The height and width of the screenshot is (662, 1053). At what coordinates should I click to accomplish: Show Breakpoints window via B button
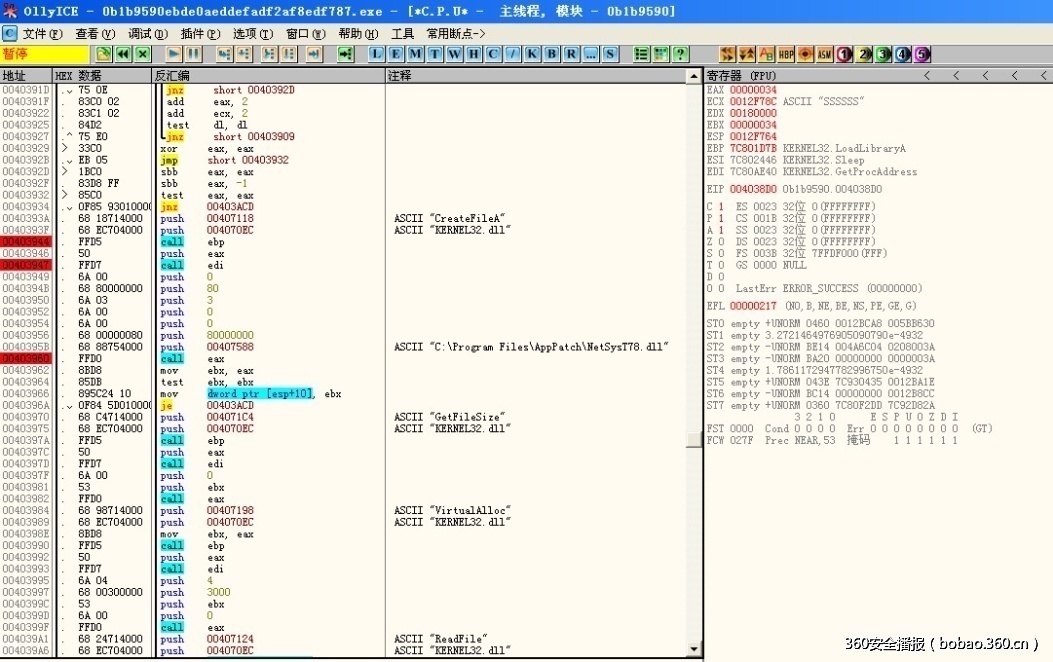coord(550,54)
